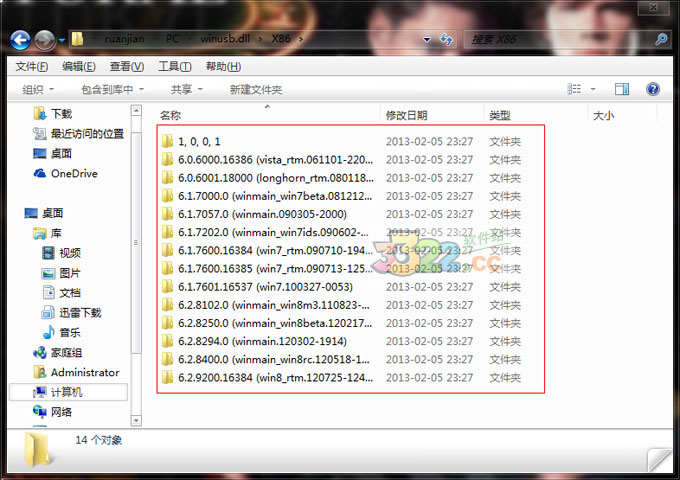Select 家庭组 in navigation pane
Screen dimensions: 680x480
57,353
